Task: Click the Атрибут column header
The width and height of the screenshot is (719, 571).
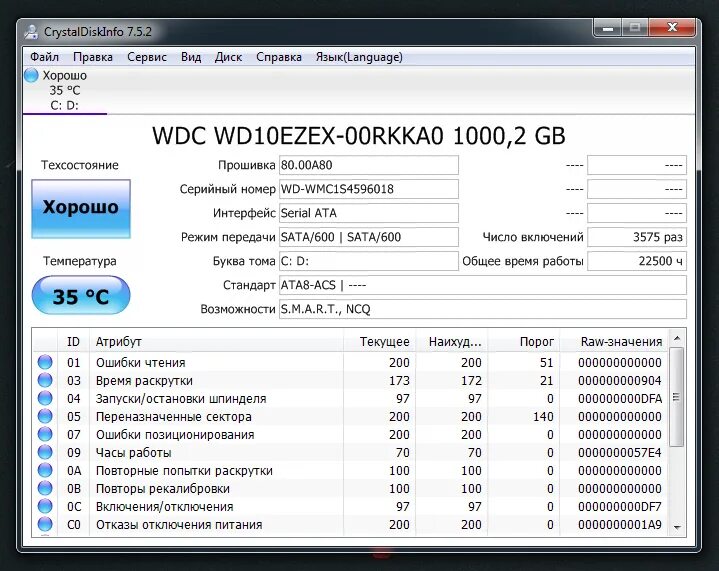Action: [x=216, y=342]
